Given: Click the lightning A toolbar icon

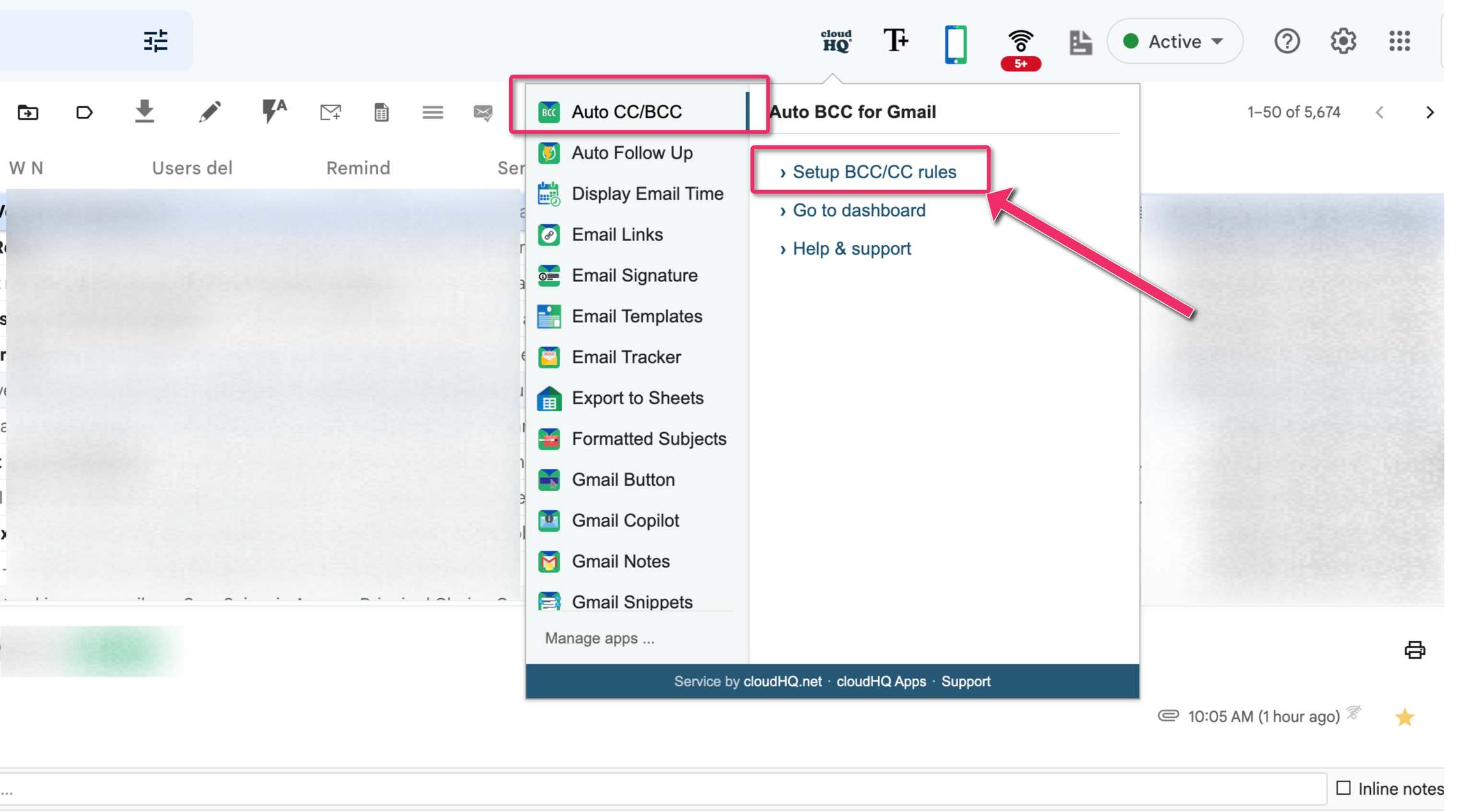Looking at the screenshot, I should [274, 111].
